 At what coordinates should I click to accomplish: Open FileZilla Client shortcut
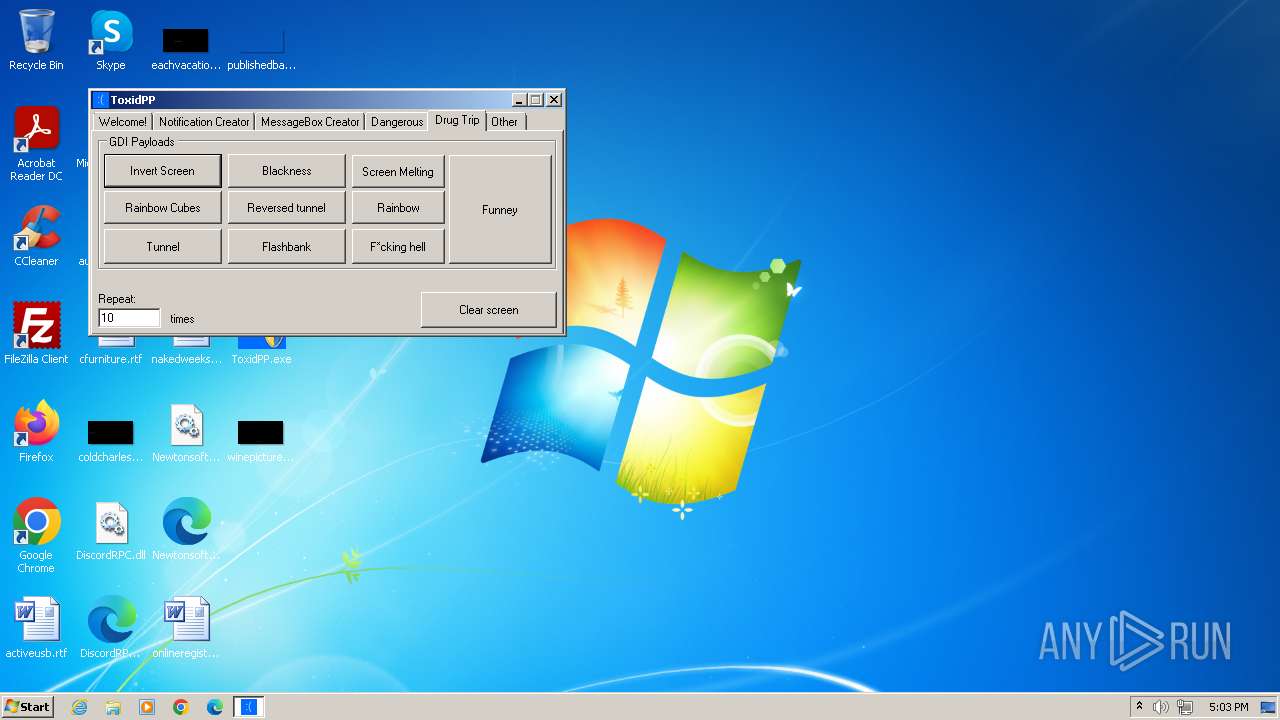point(36,333)
